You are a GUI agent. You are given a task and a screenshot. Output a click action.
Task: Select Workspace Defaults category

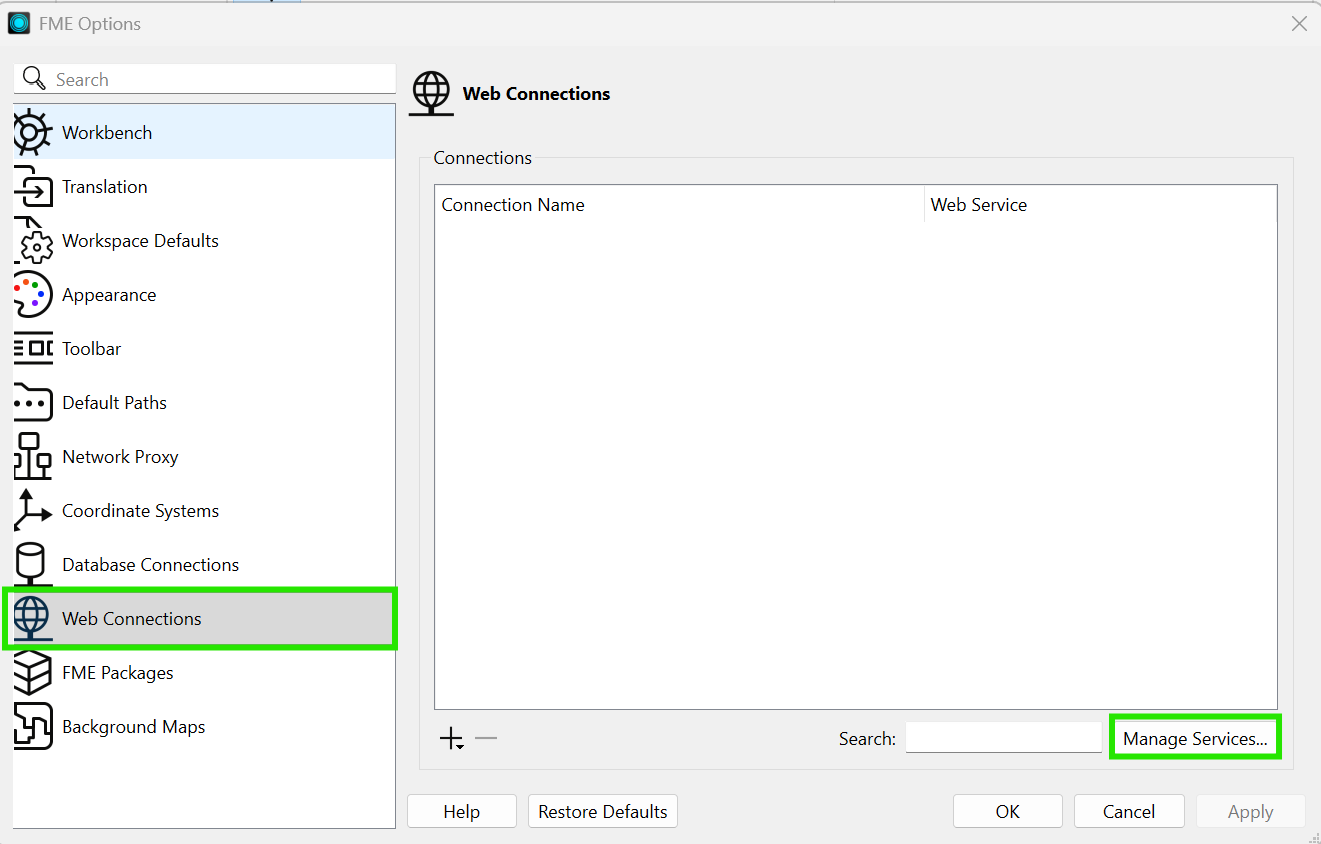pyautogui.click(x=204, y=240)
